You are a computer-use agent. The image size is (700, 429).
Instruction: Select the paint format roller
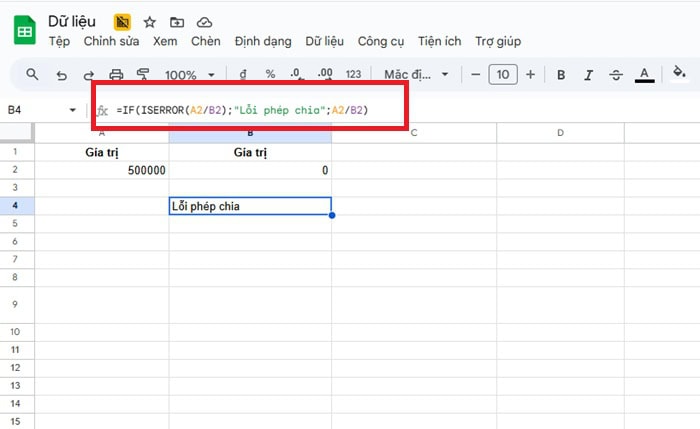[x=142, y=74]
